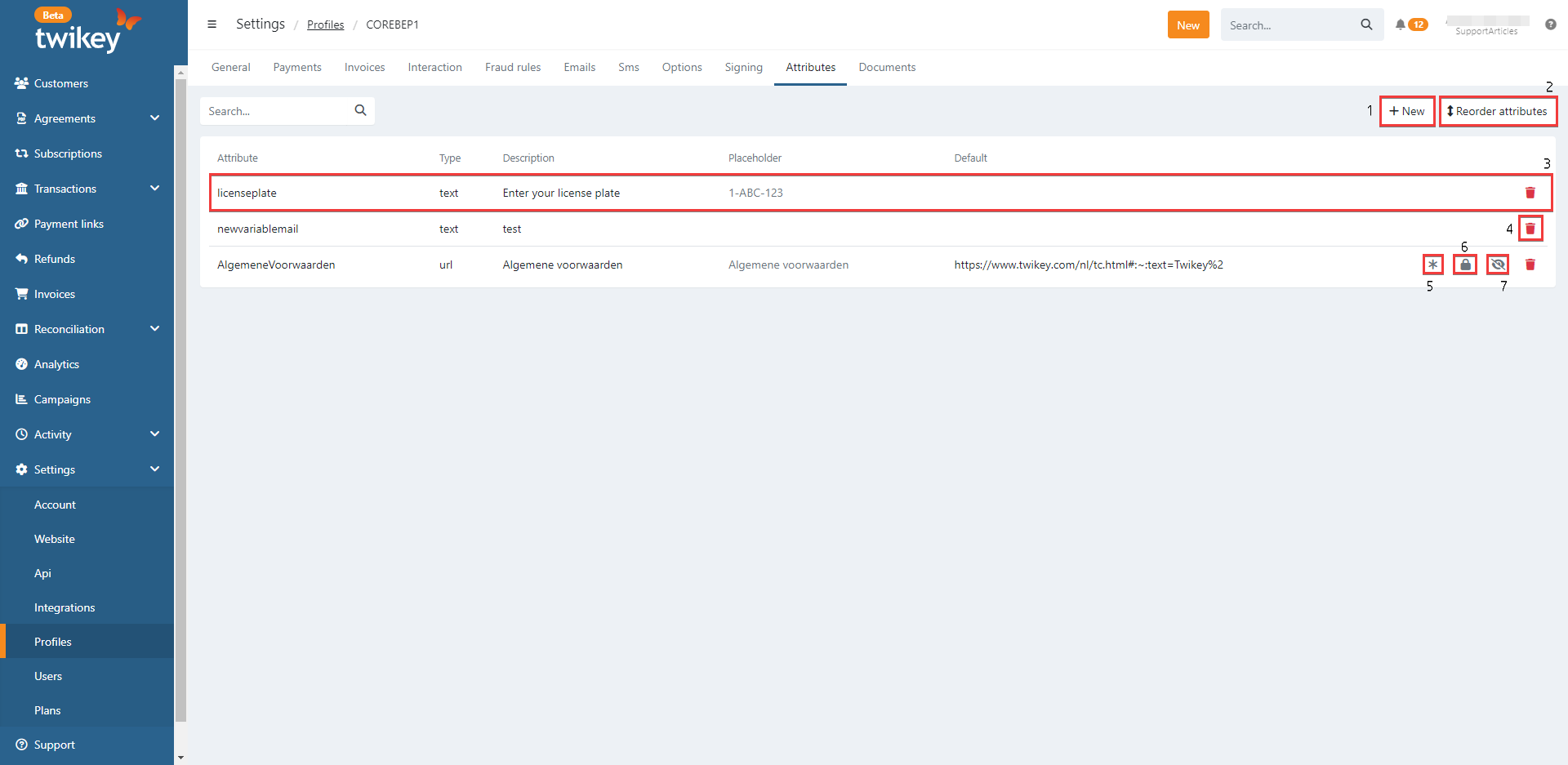Delete the AlgemeneVoorwaarden attribute

tap(1530, 265)
